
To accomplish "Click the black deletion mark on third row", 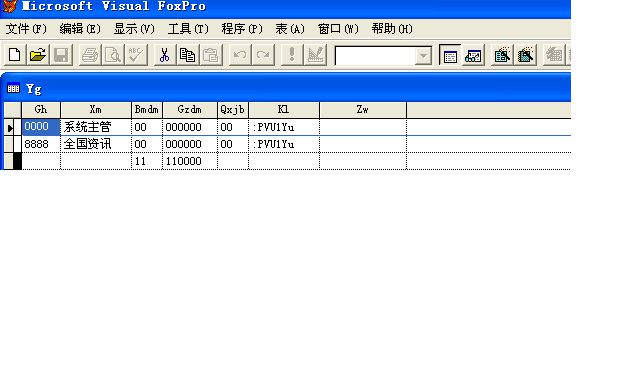I will (x=18, y=161).
